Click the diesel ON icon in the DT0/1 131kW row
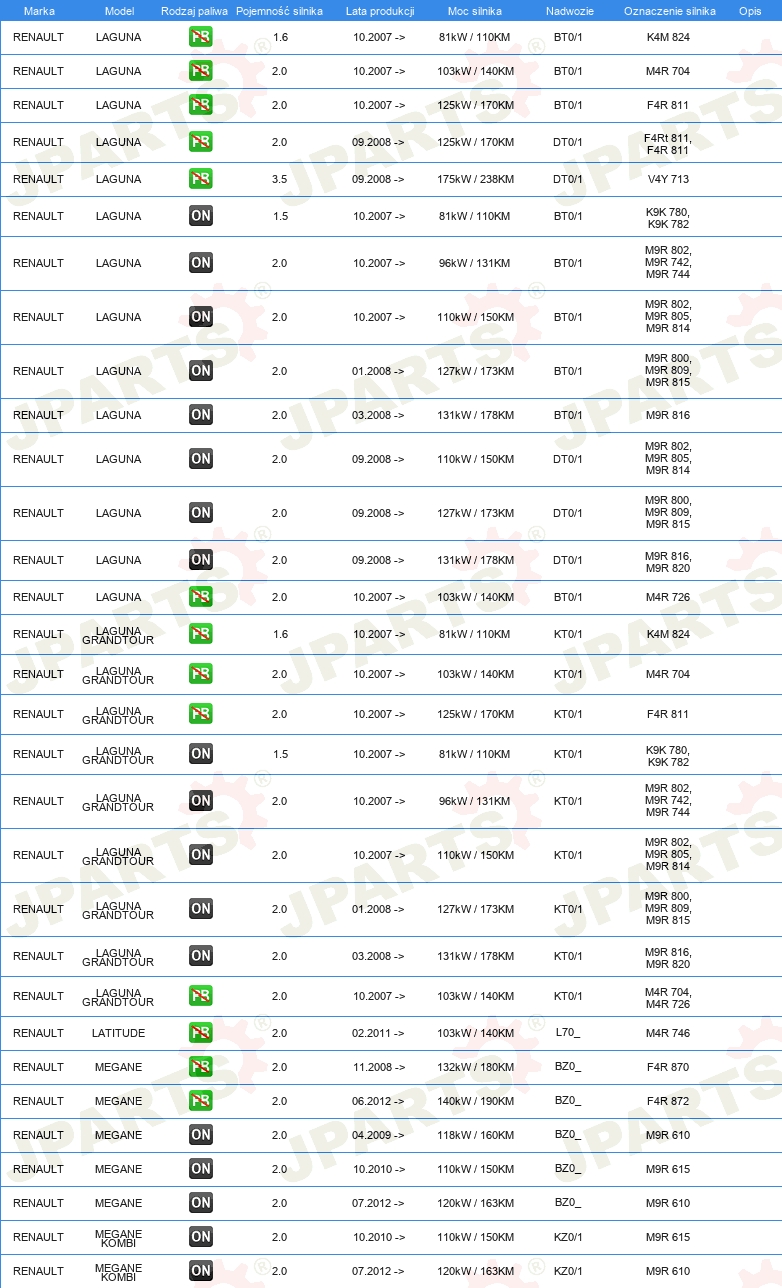The width and height of the screenshot is (782, 1288). (x=201, y=560)
